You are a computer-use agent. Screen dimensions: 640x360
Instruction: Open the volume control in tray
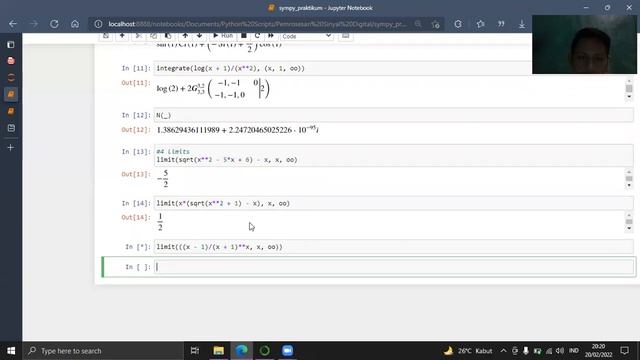[560, 351]
